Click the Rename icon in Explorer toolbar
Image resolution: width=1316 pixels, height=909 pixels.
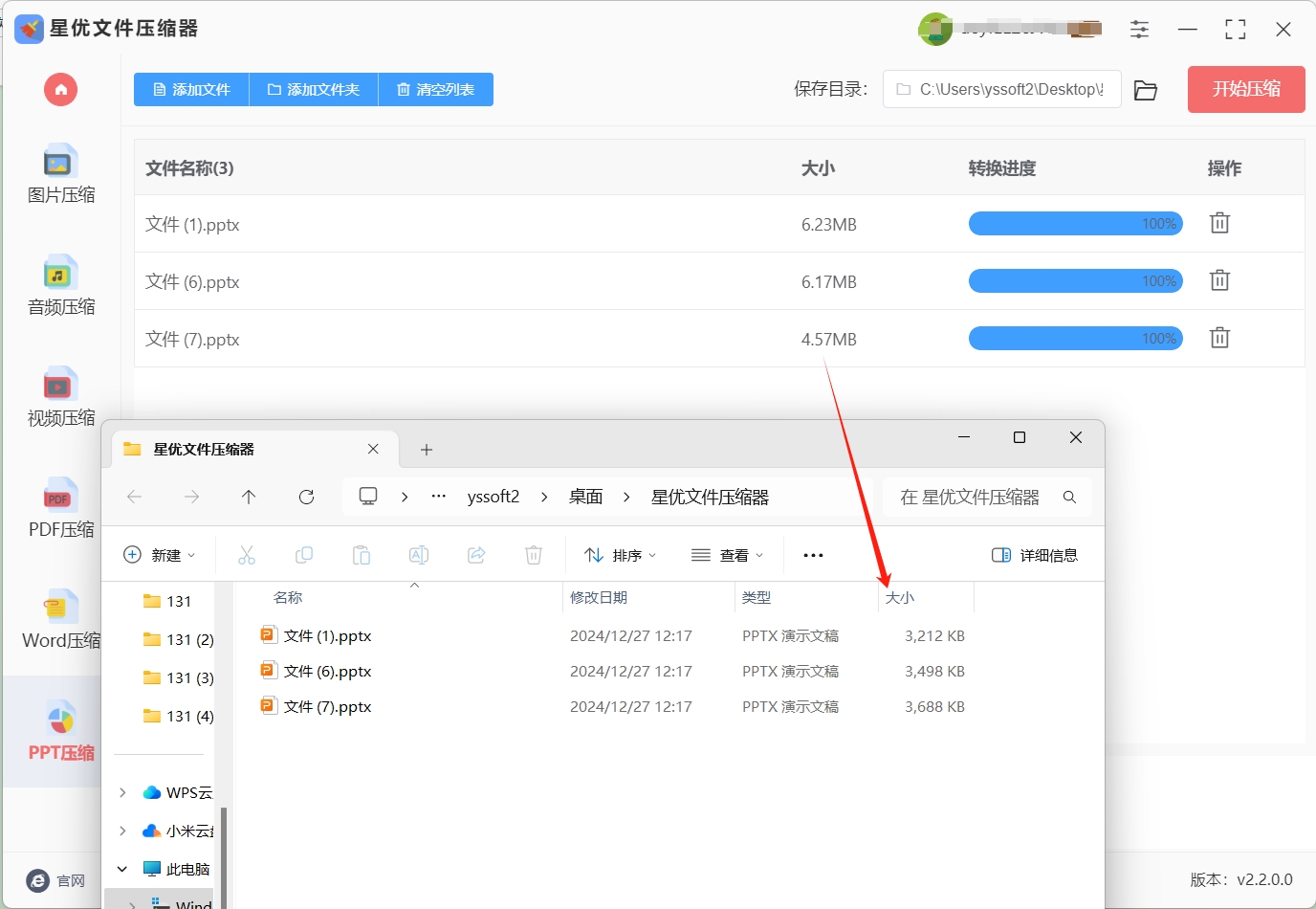(419, 555)
